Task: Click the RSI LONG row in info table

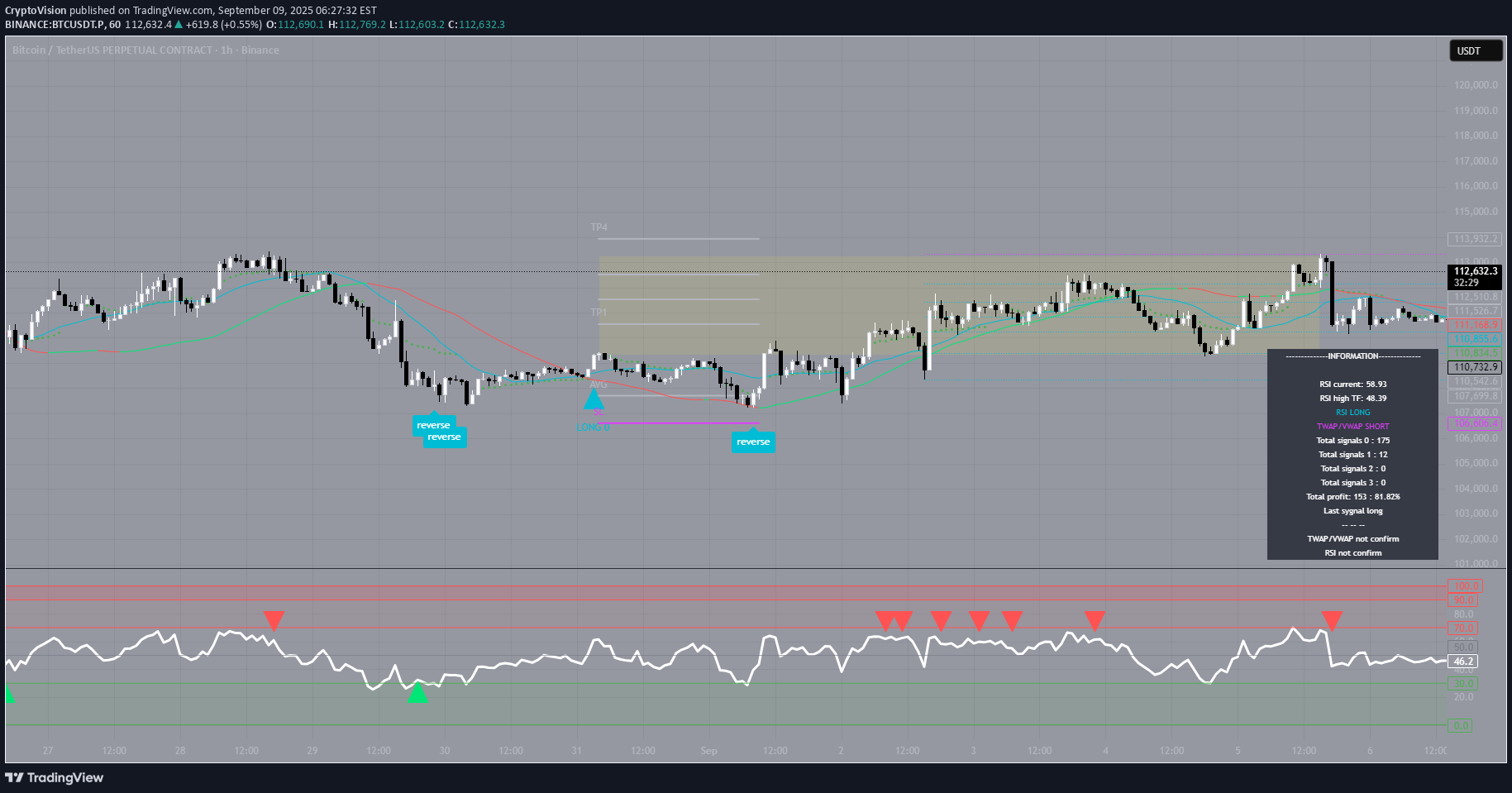Action: coord(1353,413)
